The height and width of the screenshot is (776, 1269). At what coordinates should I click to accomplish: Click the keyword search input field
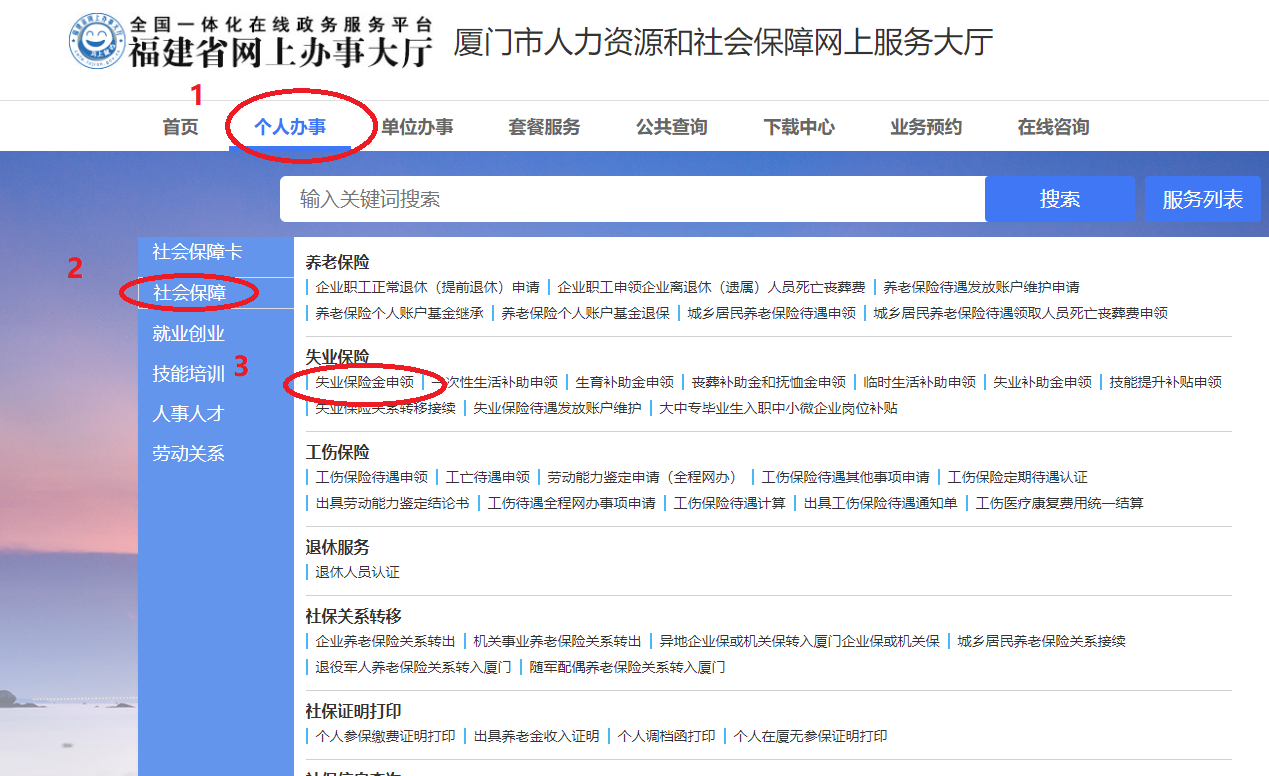632,199
